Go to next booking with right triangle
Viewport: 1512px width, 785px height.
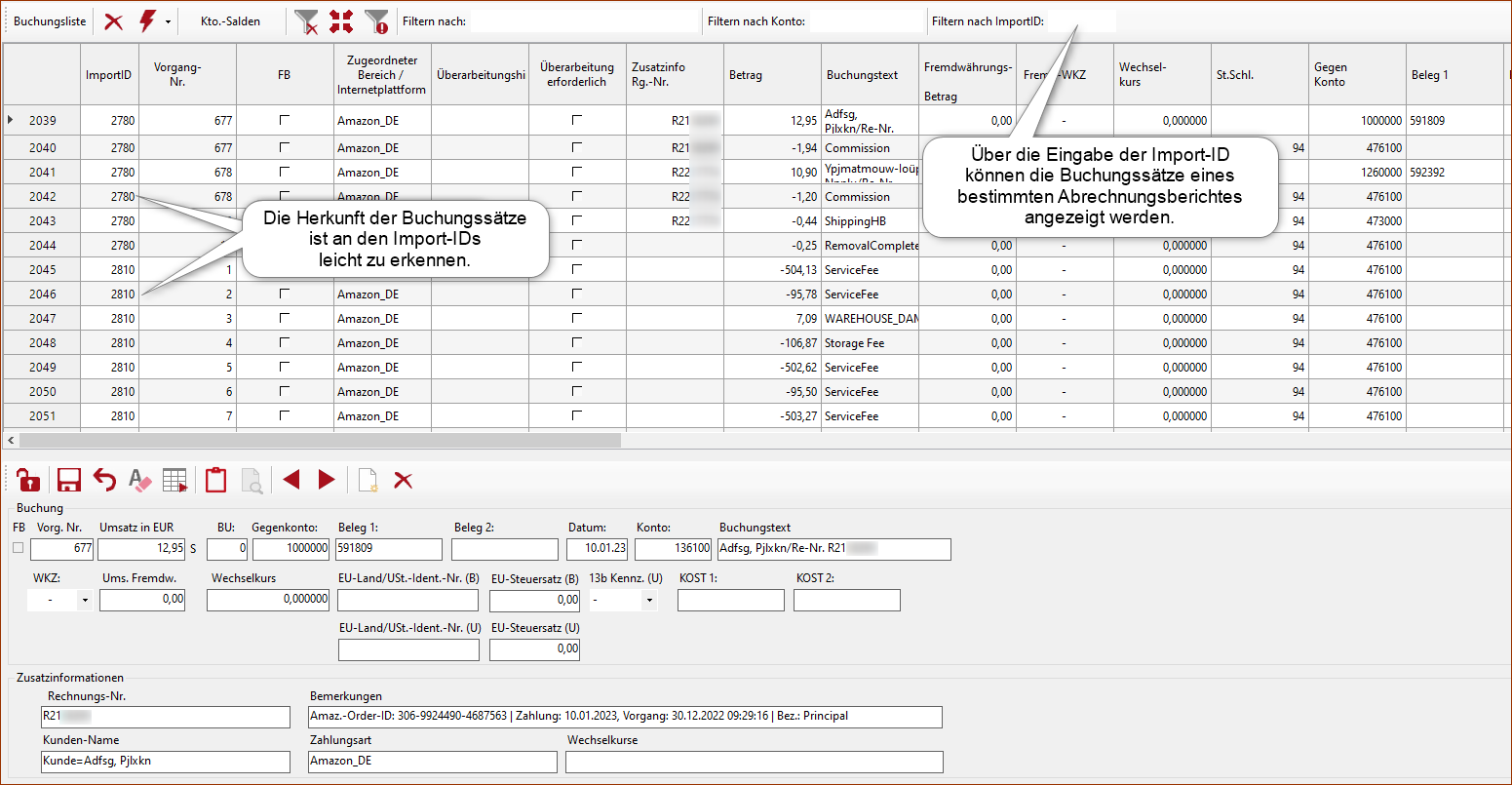click(x=327, y=480)
